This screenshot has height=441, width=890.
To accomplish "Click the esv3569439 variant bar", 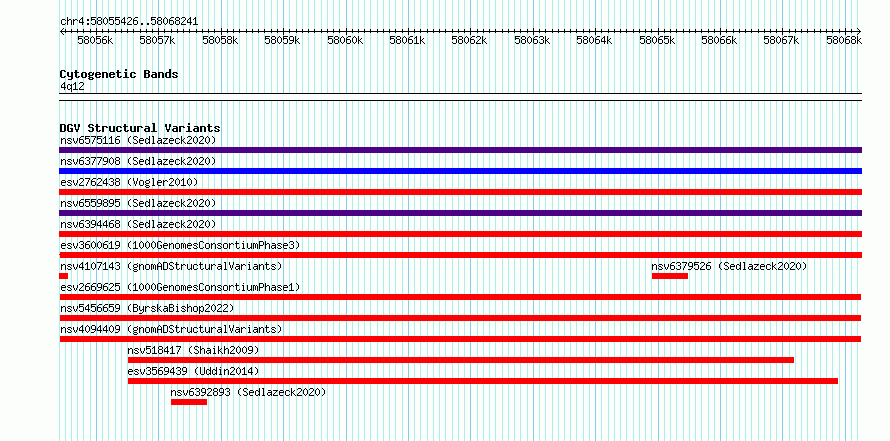I will click(483, 381).
